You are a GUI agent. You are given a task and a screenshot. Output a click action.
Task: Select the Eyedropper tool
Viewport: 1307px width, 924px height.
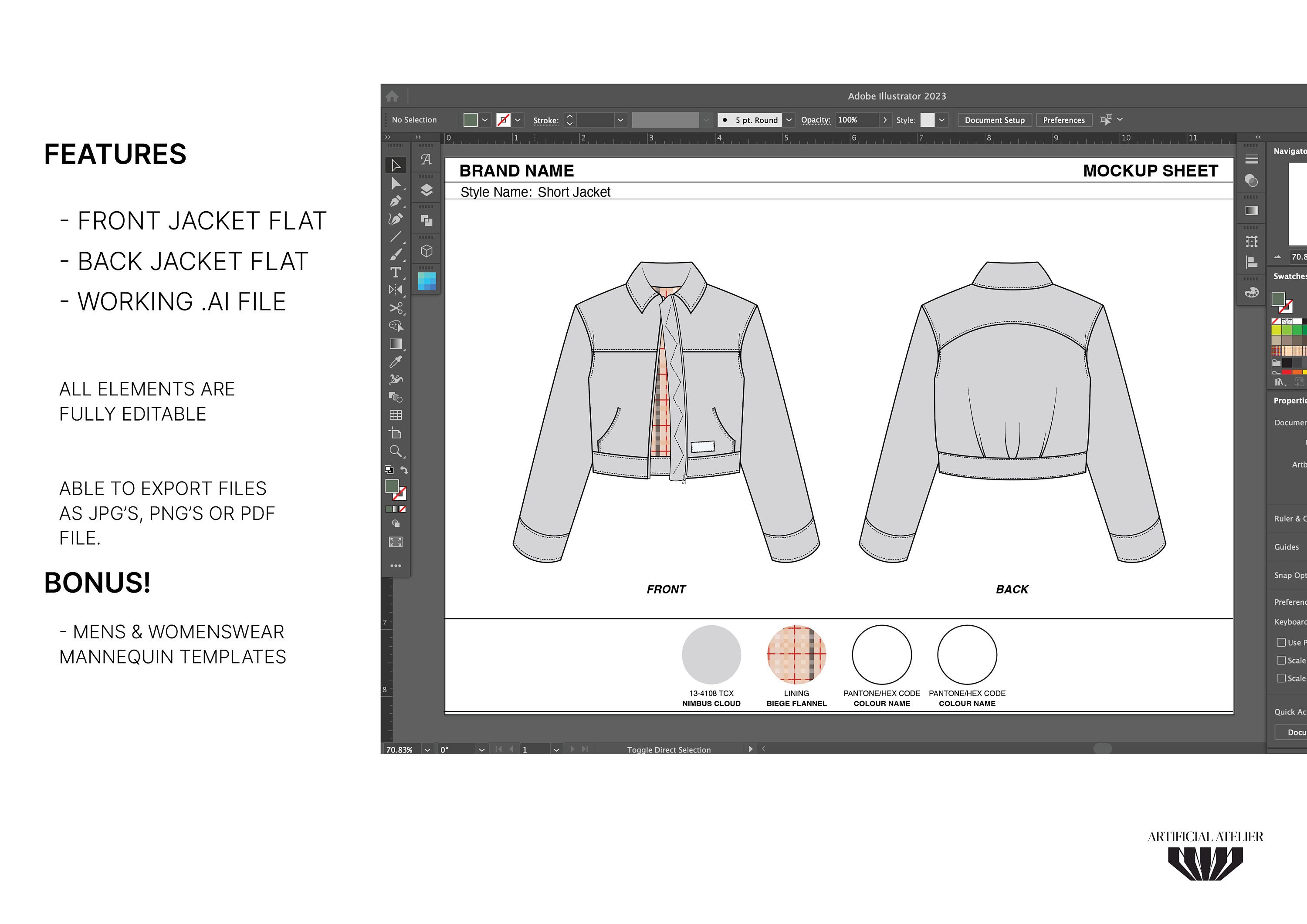pos(397,362)
